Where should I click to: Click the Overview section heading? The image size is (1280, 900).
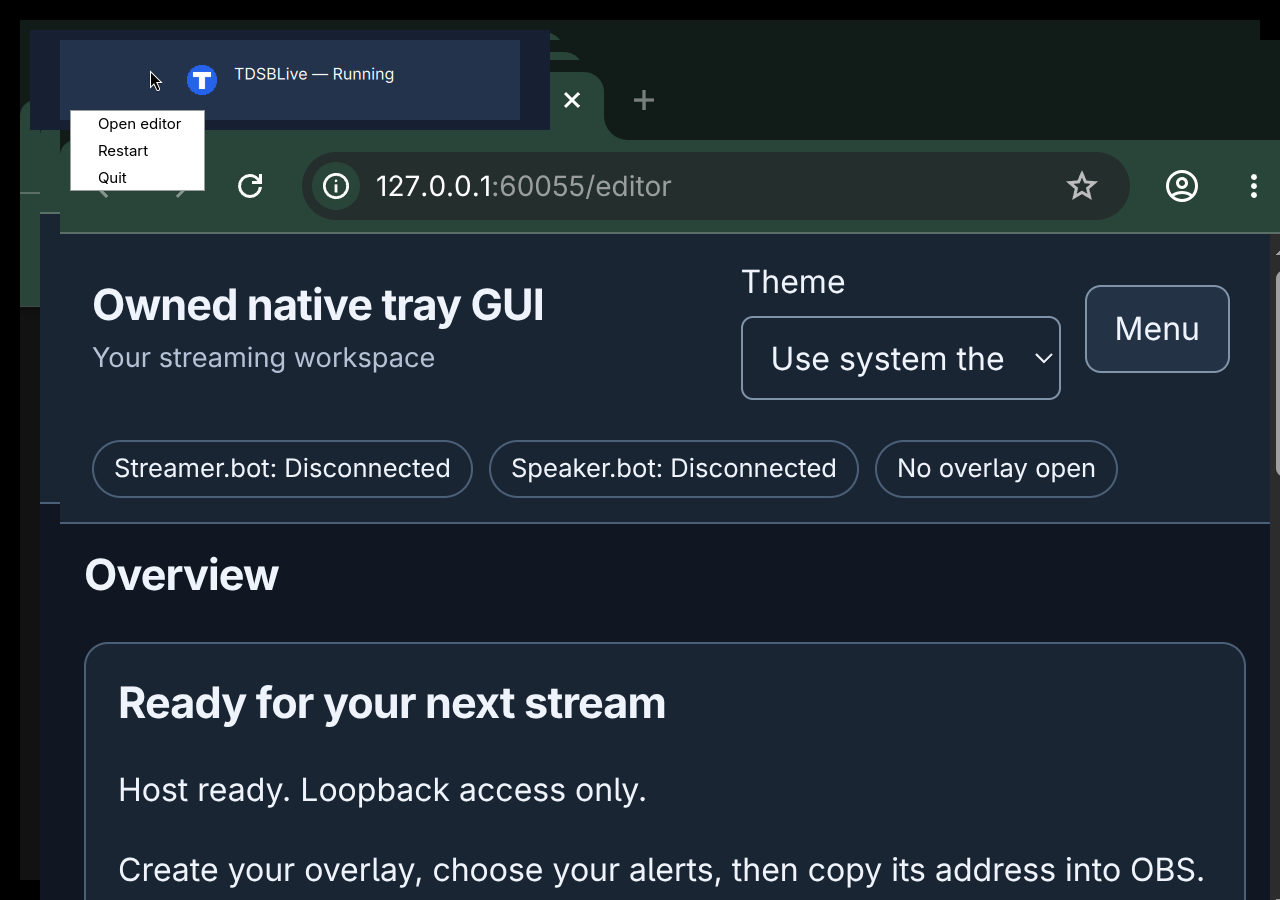[182, 575]
